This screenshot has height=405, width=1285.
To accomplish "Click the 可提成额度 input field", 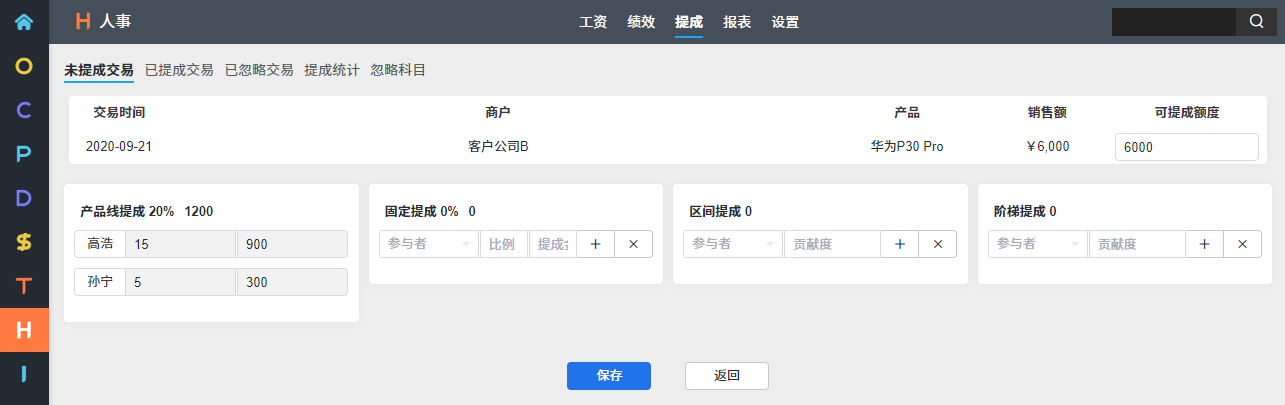I will coord(1186,147).
